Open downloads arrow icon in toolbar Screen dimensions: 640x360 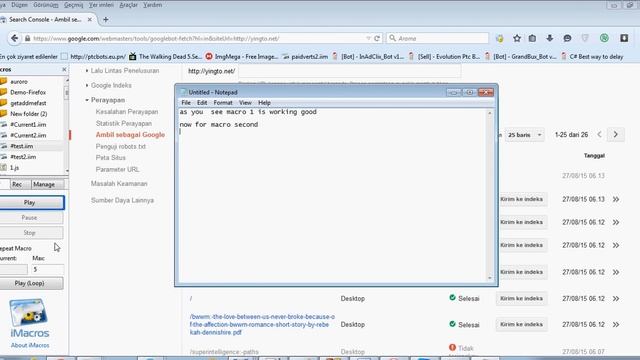point(550,38)
